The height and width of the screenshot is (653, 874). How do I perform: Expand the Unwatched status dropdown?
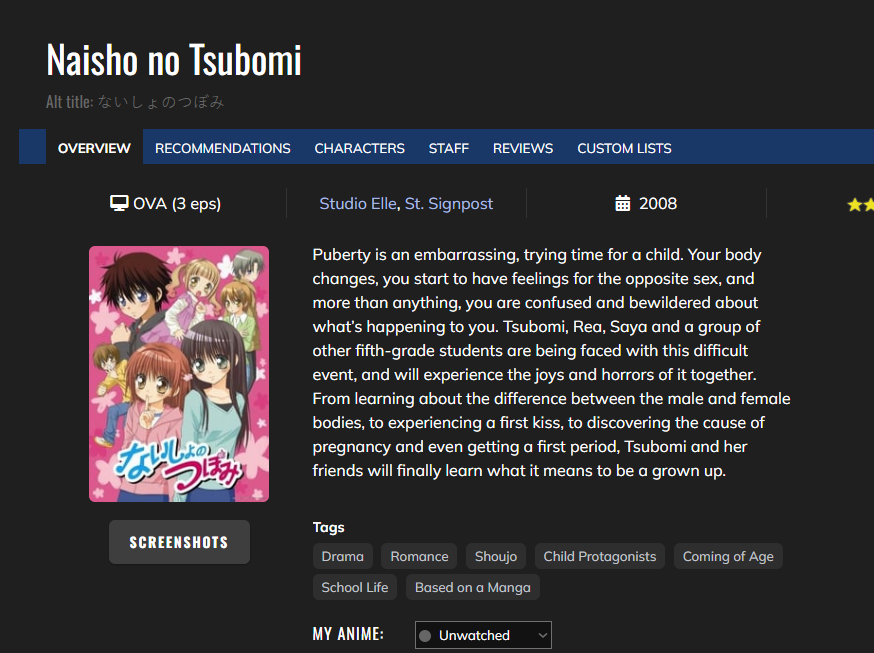(x=483, y=636)
